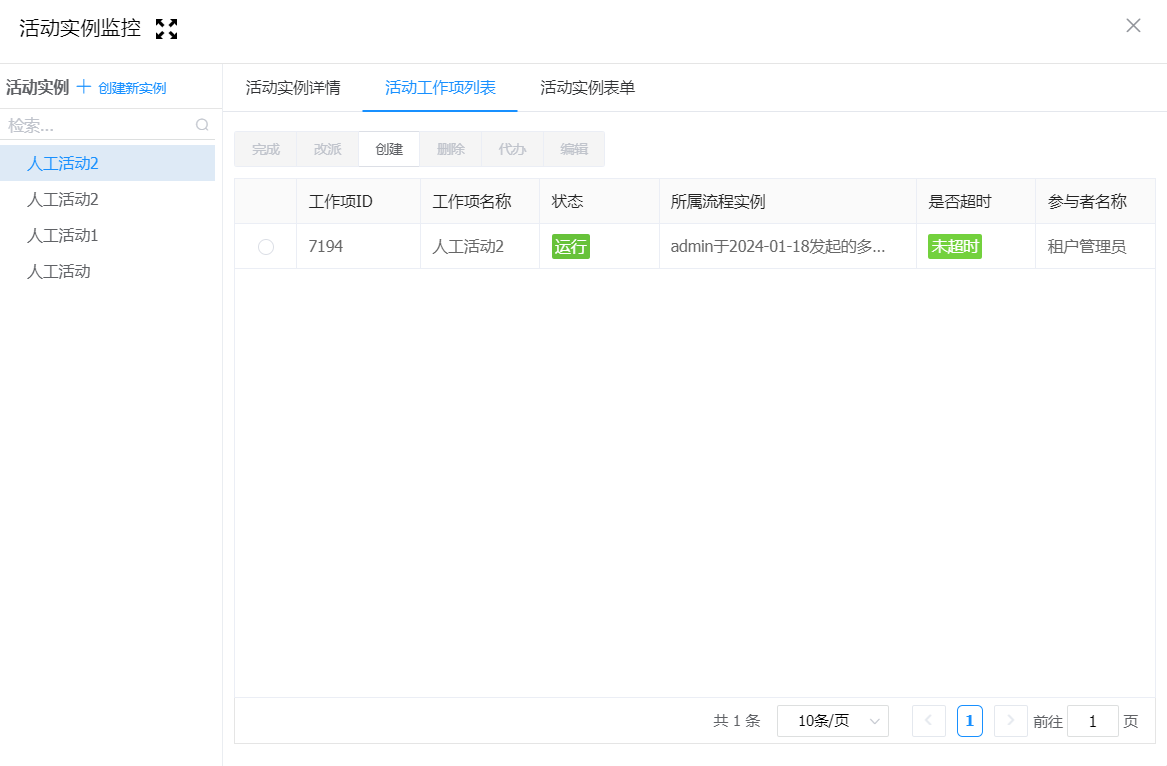Open the 10条/页 page size dropdown
The image size is (1167, 766).
832,721
